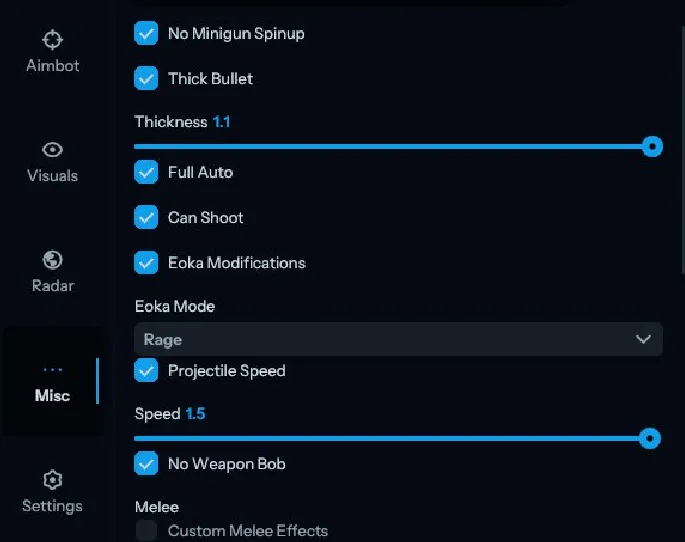Open the Eoka Mode combo box showing Rage
The height and width of the screenshot is (542, 685).
397,339
